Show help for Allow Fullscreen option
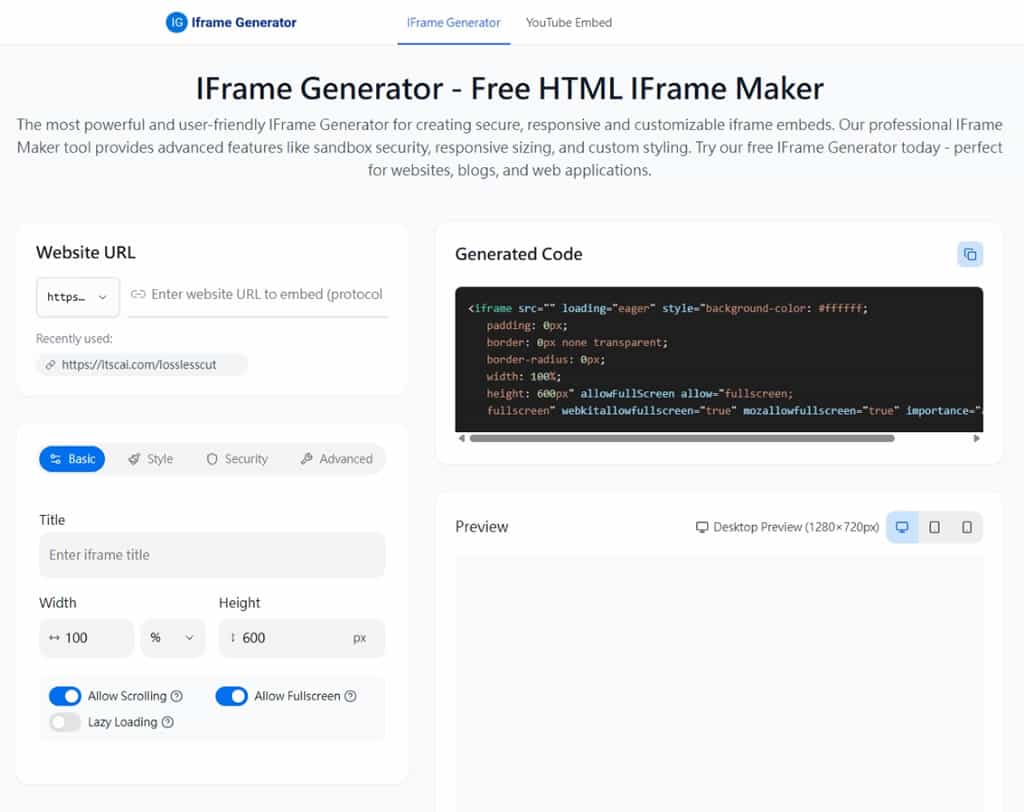 click(350, 696)
